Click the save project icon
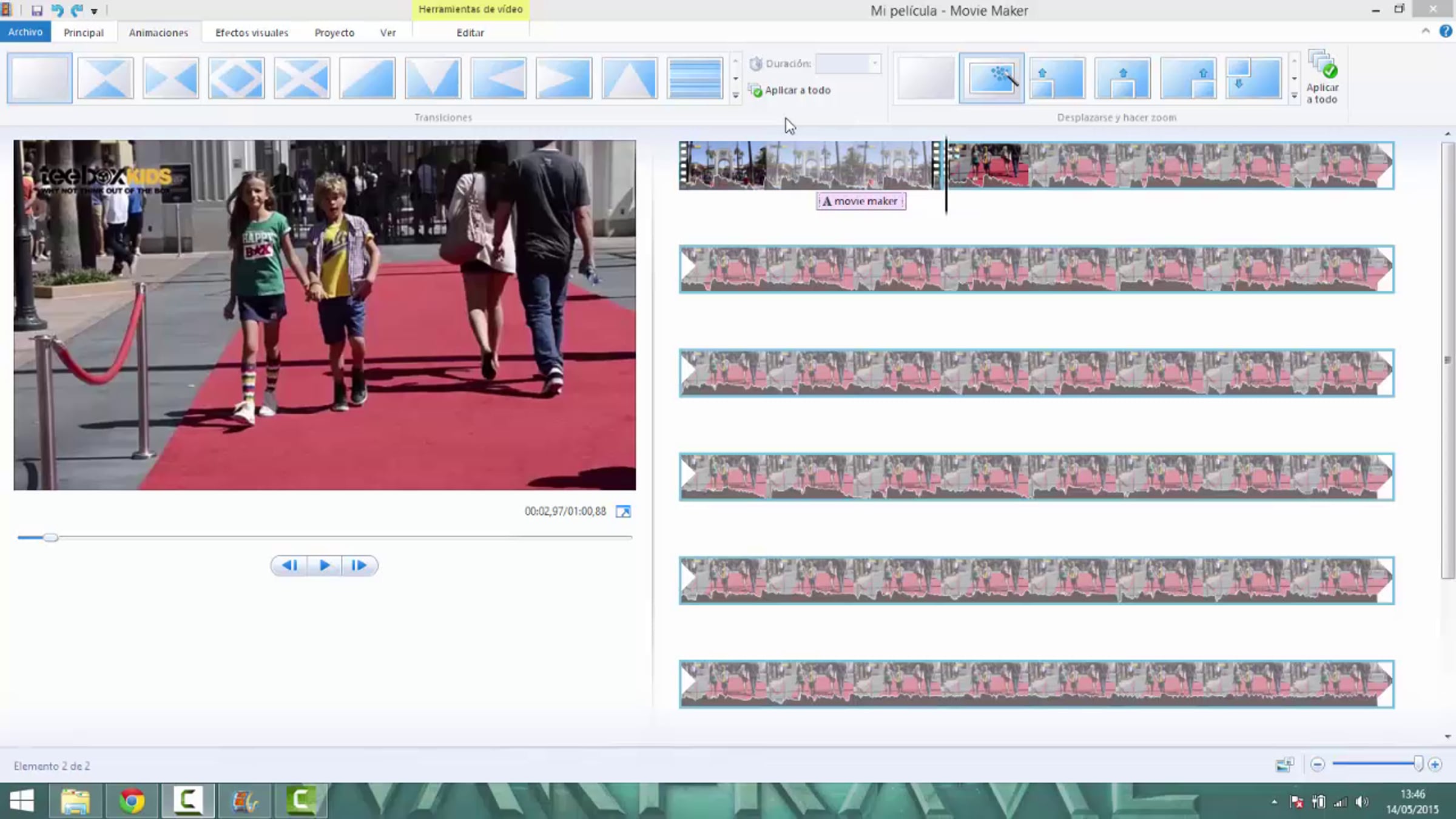 (37, 10)
